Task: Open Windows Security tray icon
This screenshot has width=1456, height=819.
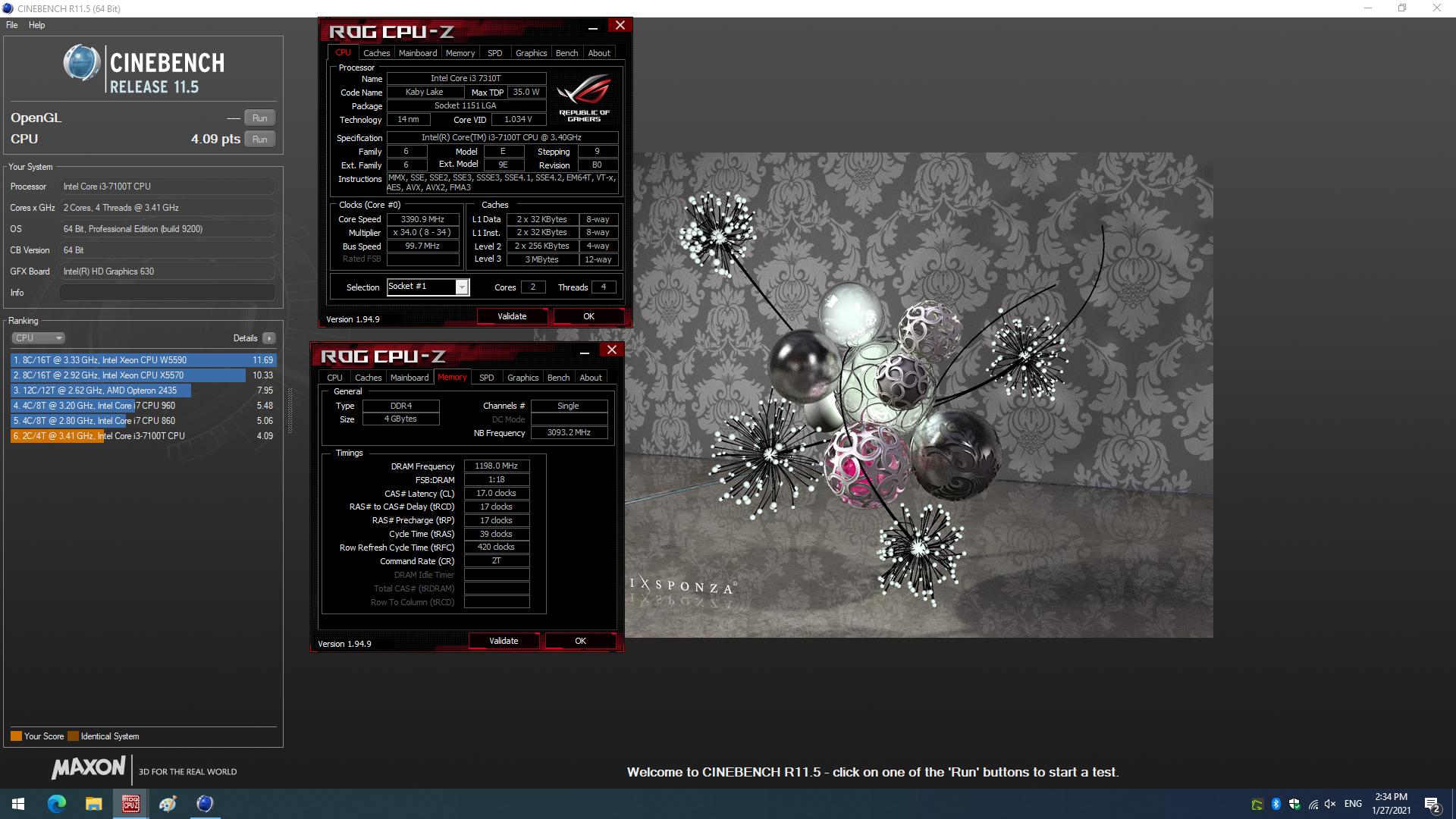Action: tap(1294, 805)
